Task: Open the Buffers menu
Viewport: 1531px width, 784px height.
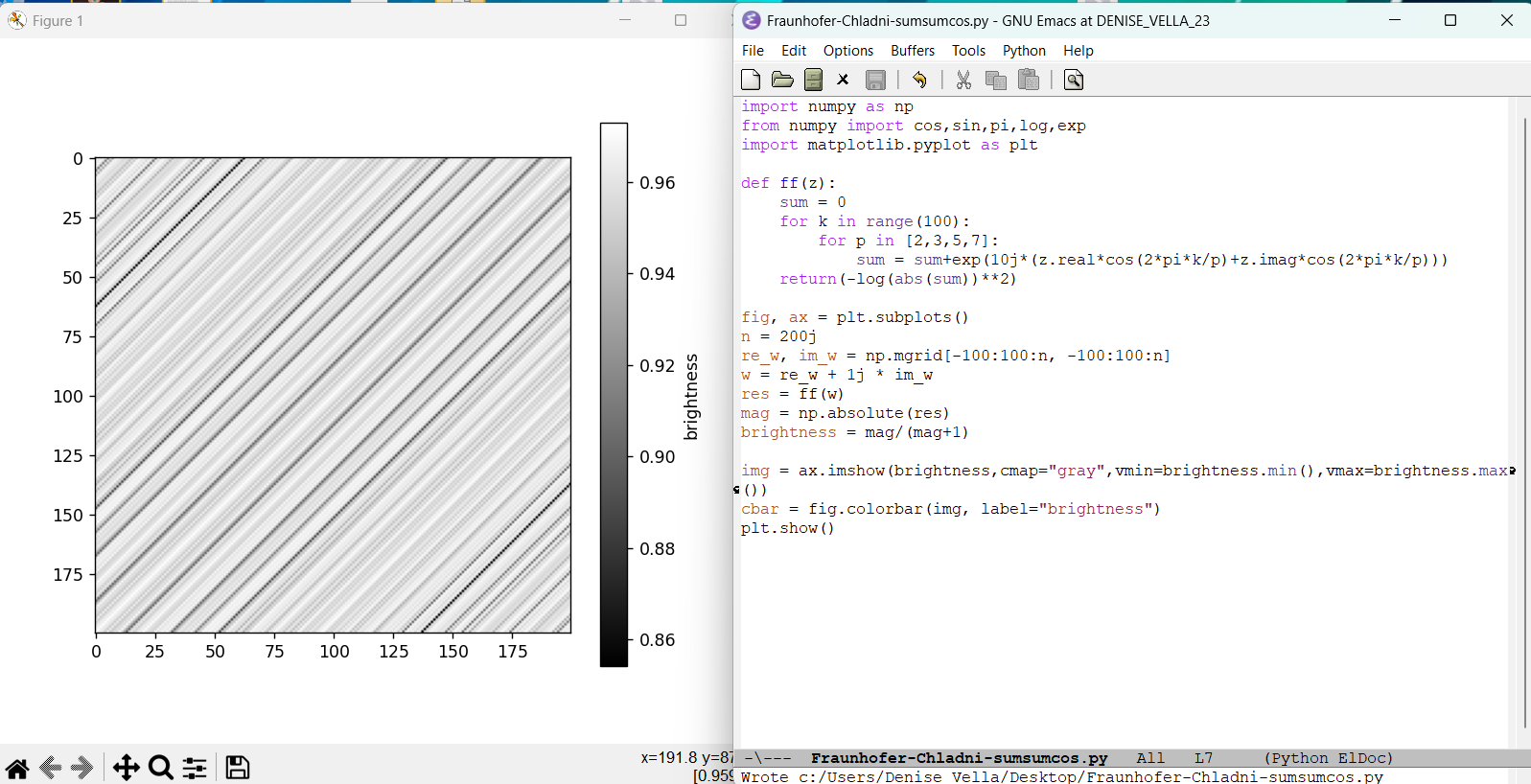Action: [912, 51]
